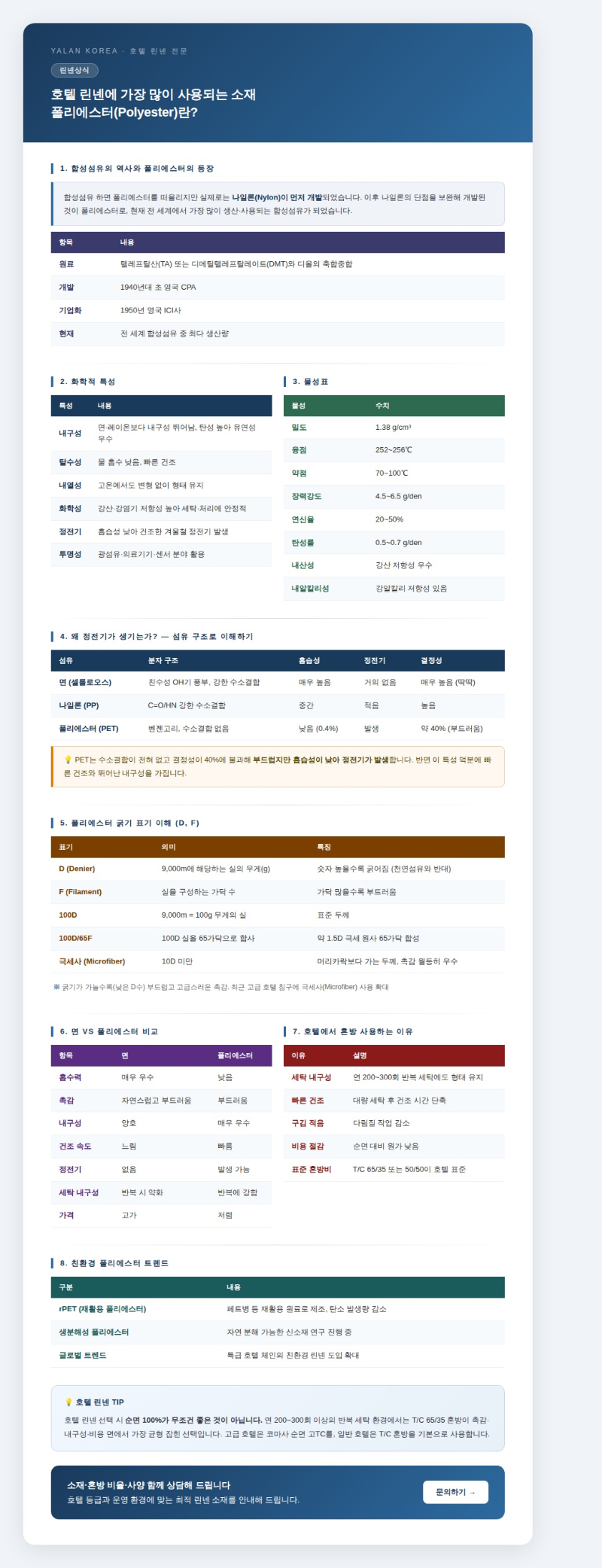The width and height of the screenshot is (602, 1568).
Task: Click the 100D/65F row label
Action: pos(75,938)
